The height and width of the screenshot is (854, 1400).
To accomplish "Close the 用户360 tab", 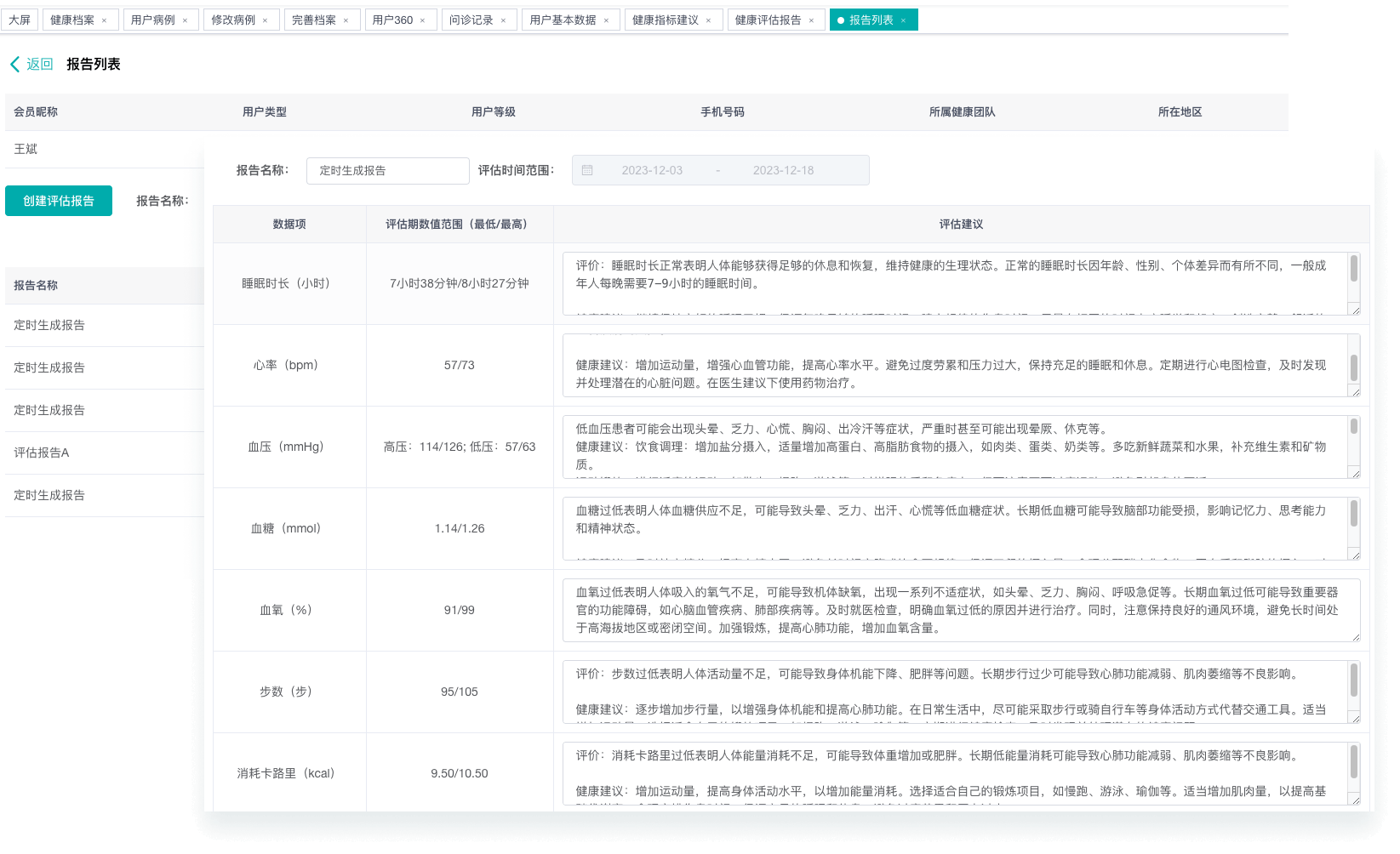I will click(x=422, y=20).
